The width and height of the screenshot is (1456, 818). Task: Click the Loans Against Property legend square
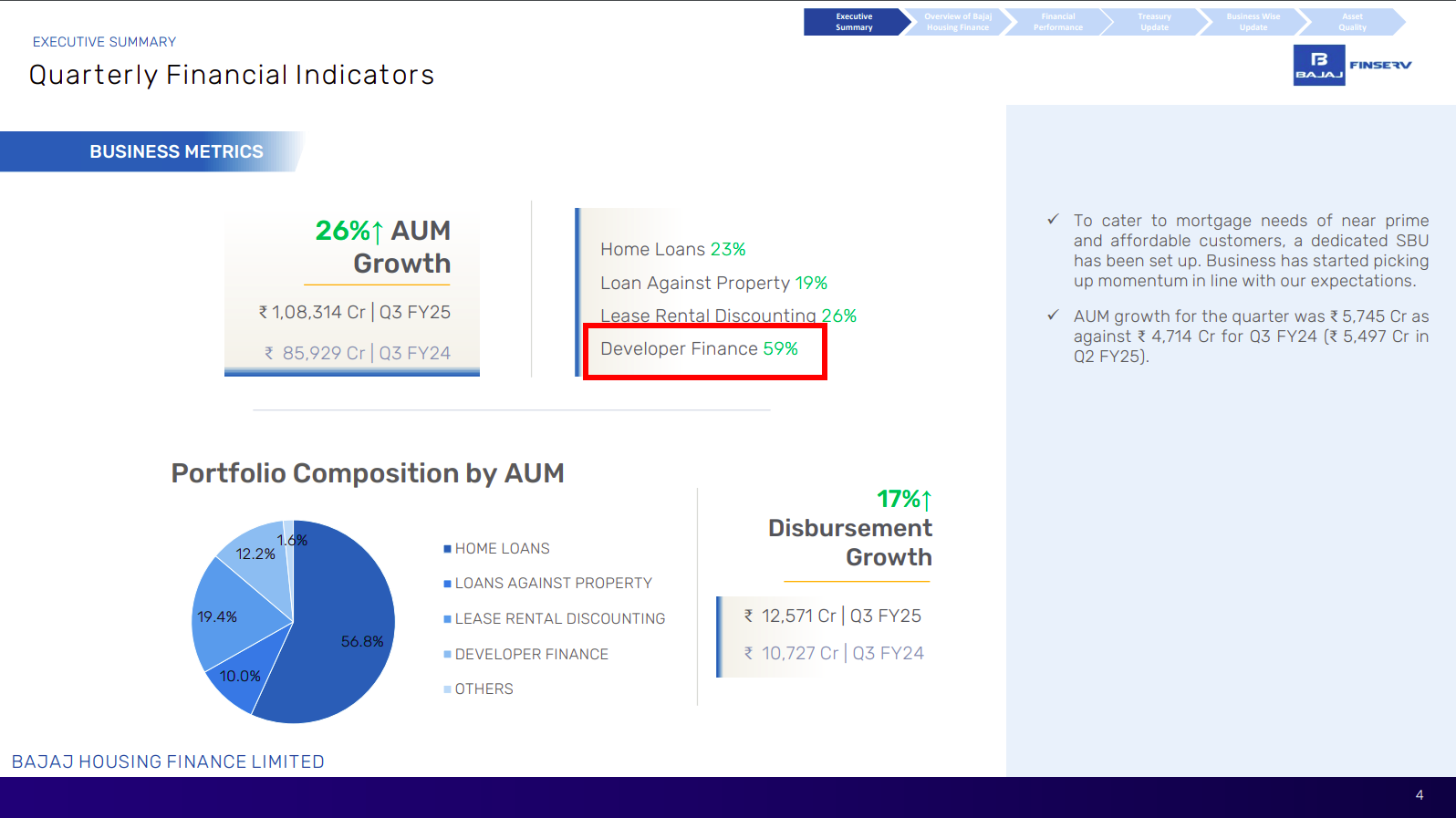tap(447, 584)
